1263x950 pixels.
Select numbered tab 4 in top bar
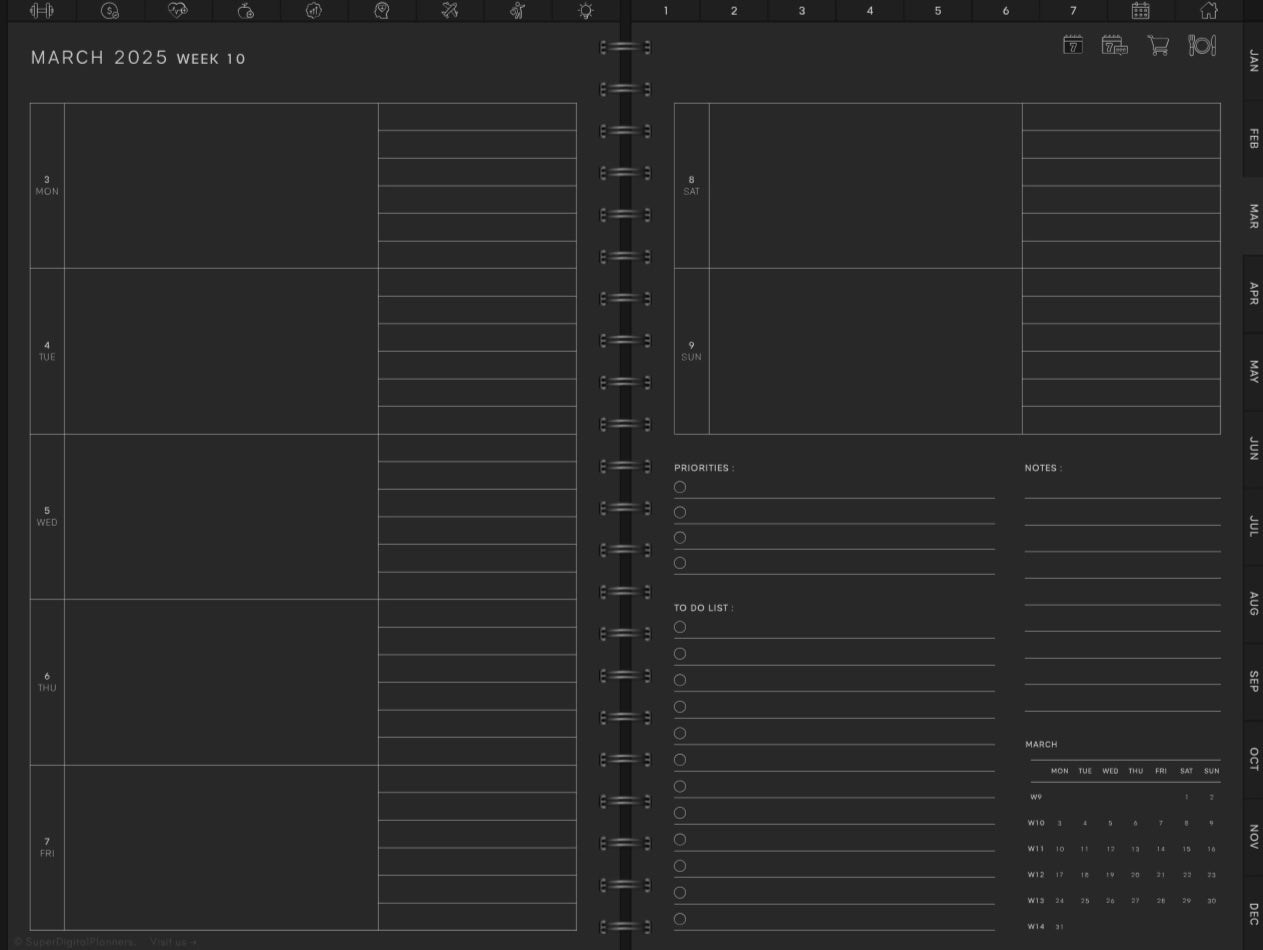[869, 11]
